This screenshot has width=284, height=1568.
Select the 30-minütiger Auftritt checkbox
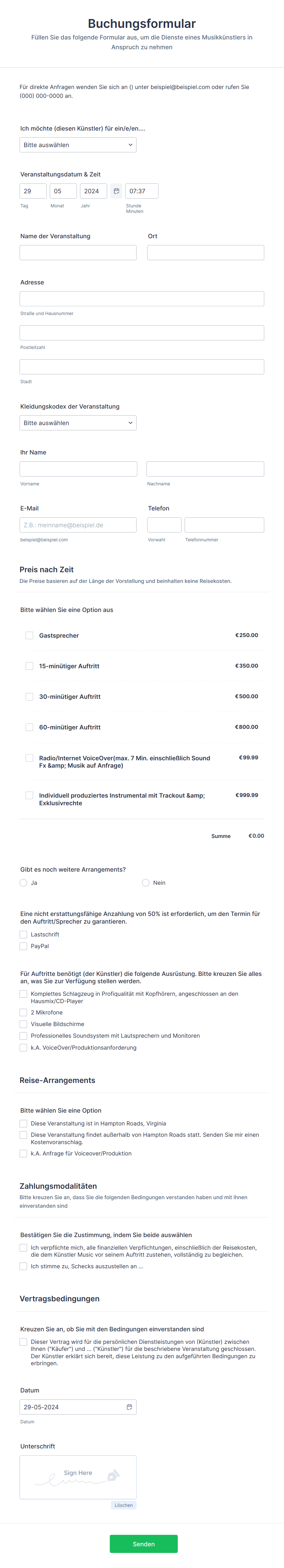tap(29, 696)
